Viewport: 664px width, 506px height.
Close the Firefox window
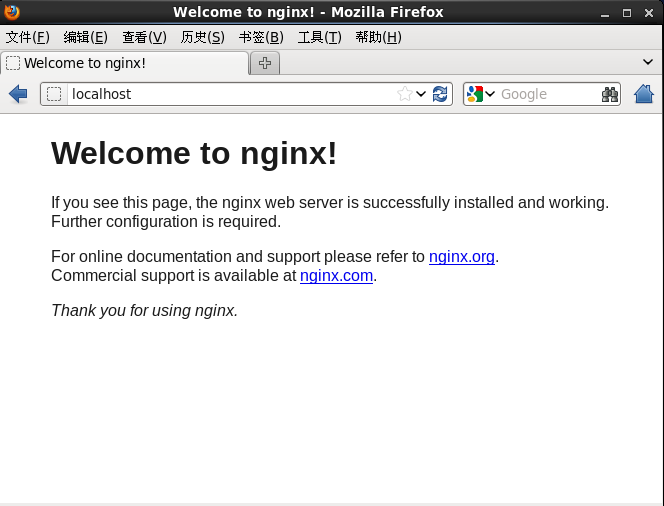(649, 13)
